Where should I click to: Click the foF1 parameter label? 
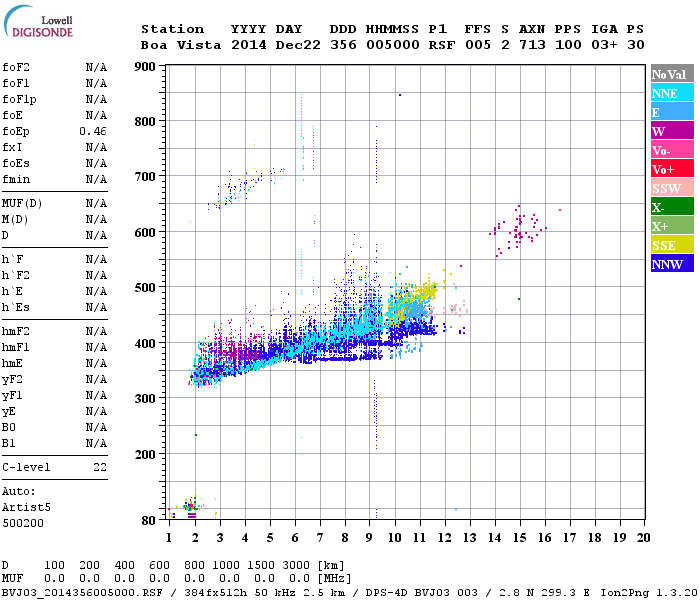coord(16,83)
